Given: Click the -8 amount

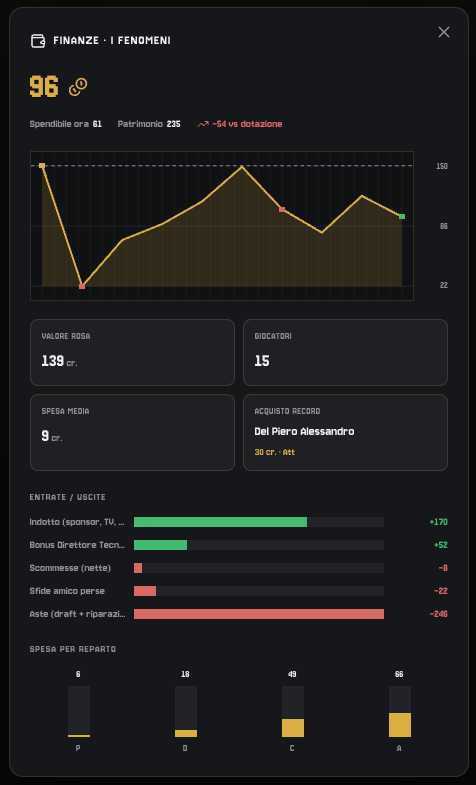Looking at the screenshot, I should (x=443, y=568).
